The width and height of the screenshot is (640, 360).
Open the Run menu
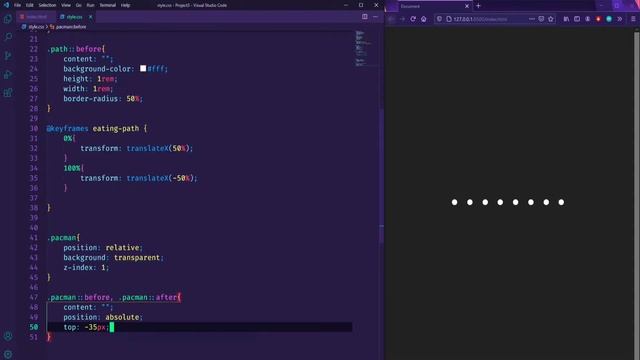pyautogui.click(x=90, y=5)
